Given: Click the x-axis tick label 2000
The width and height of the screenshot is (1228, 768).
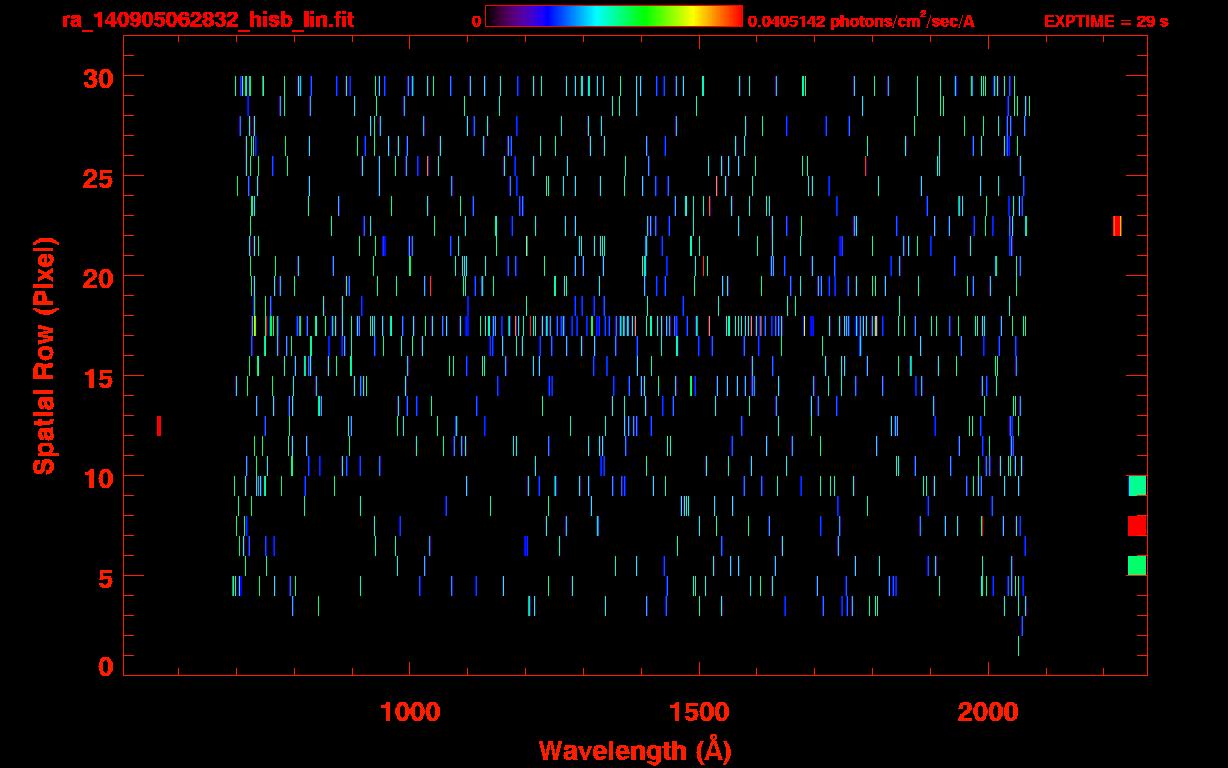Looking at the screenshot, I should pyautogui.click(x=988, y=711).
